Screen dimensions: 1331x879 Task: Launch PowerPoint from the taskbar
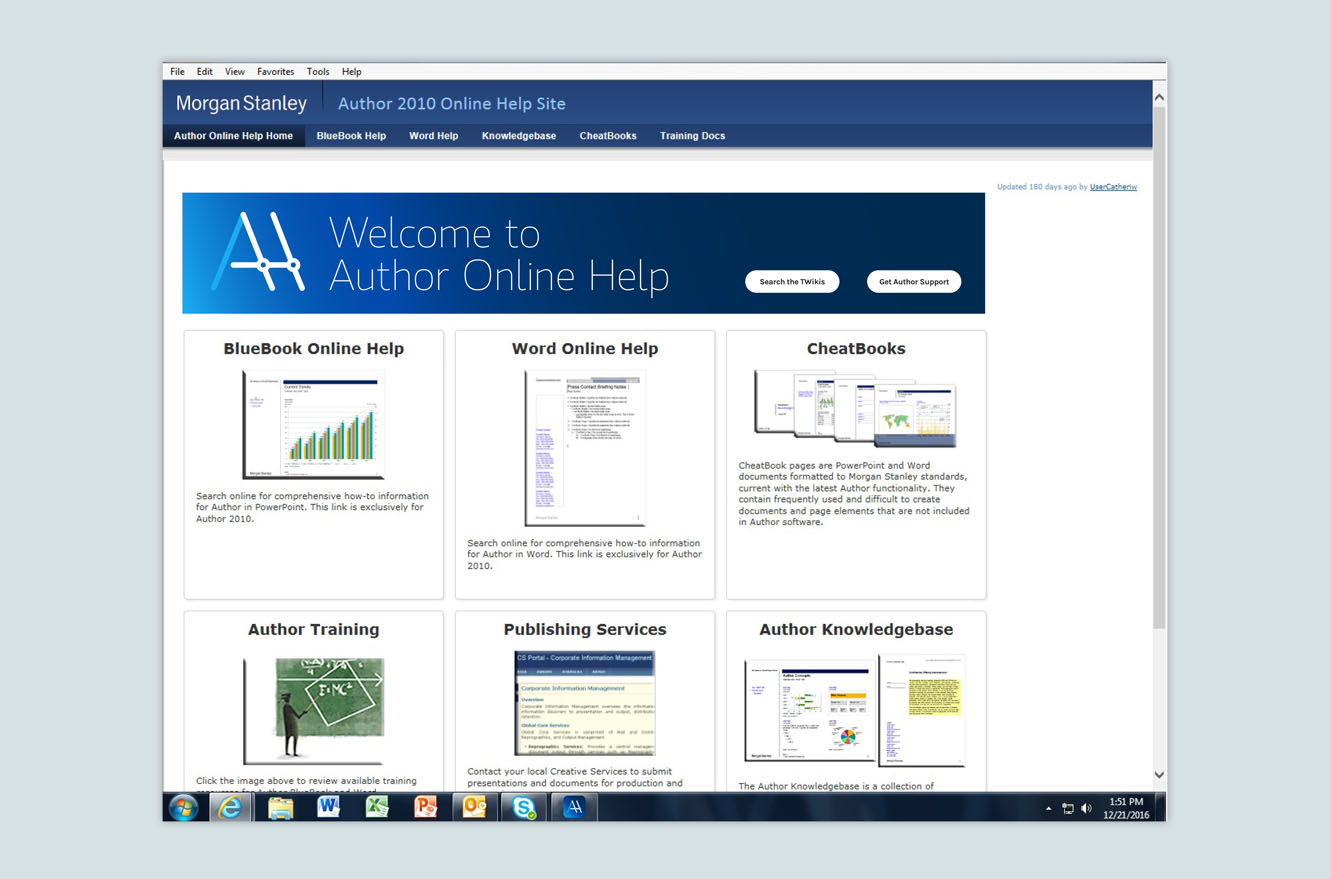pos(426,807)
